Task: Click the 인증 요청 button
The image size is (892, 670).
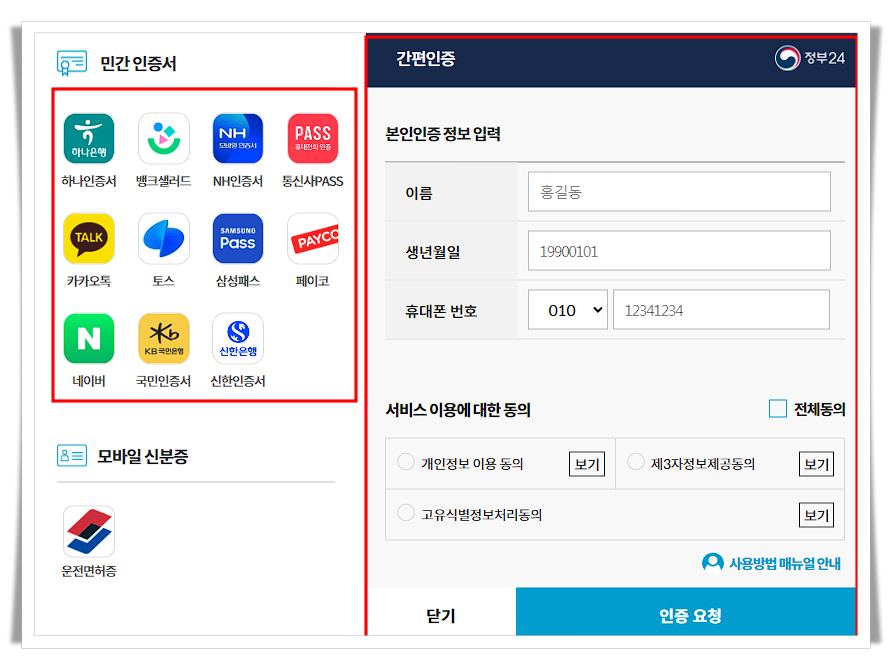Action: [685, 612]
